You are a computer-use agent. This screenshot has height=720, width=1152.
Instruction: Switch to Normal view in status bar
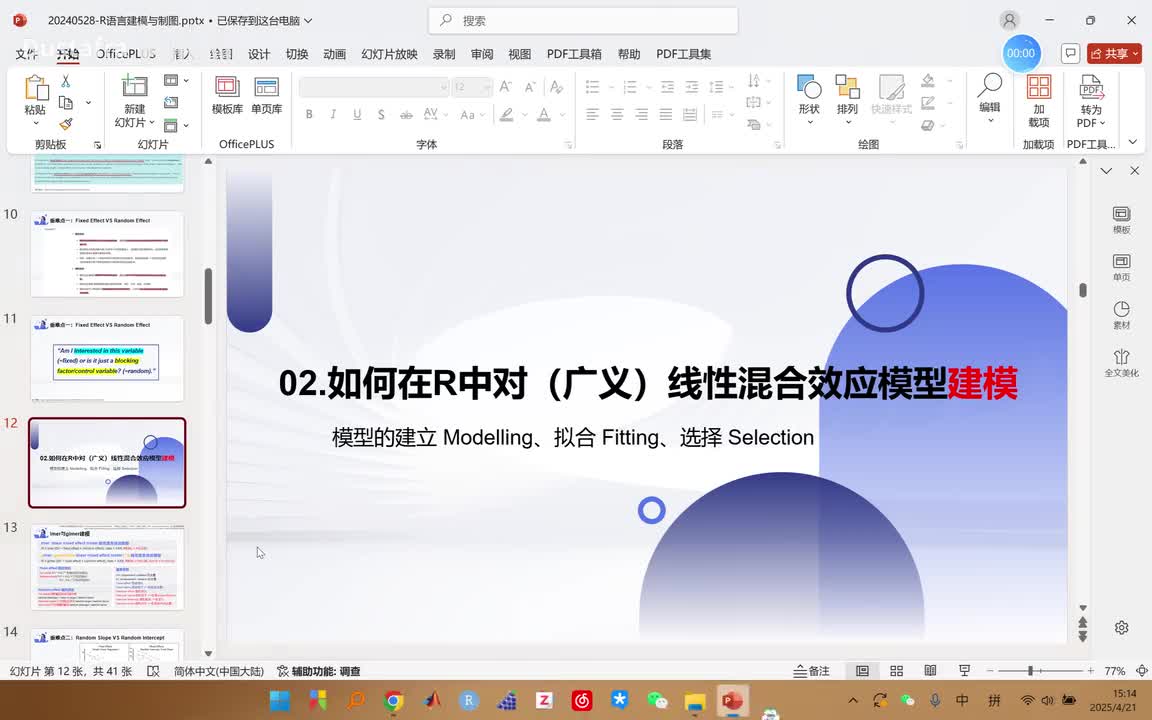(863, 671)
